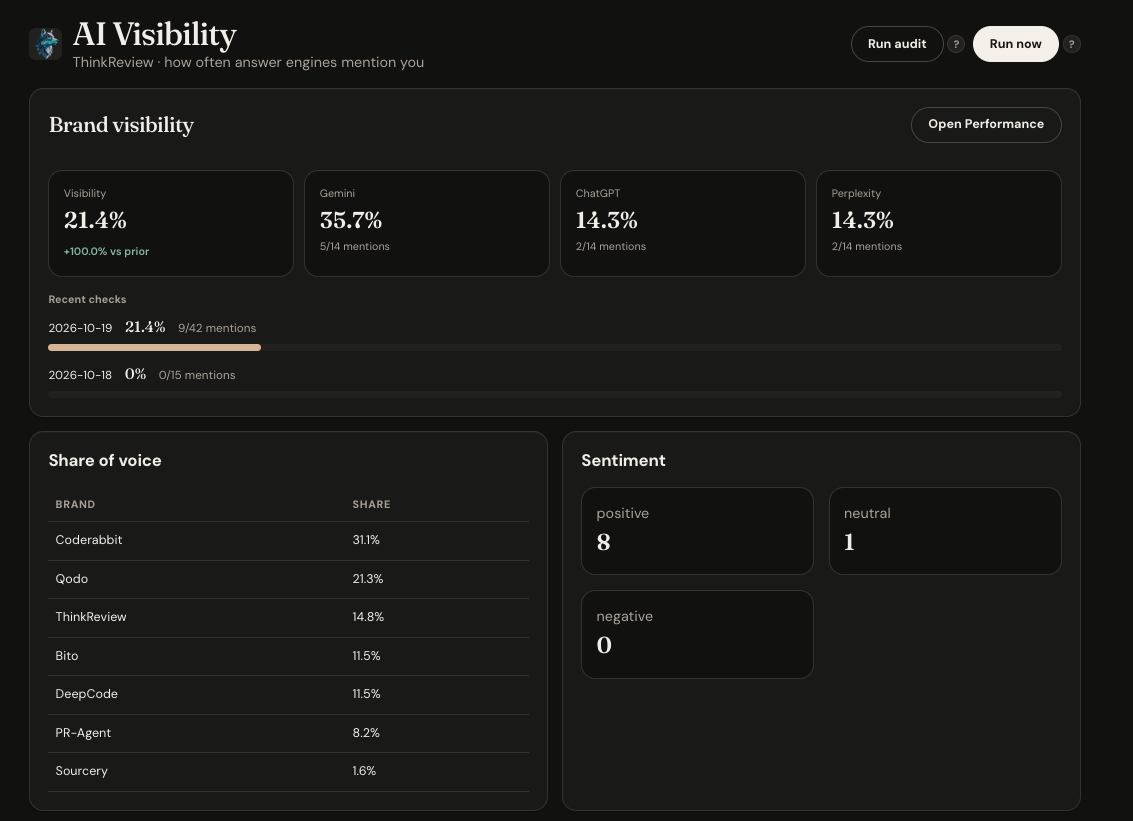This screenshot has width=1133, height=821.
Task: Click the 2026-10-18 empty progress bar
Action: click(x=555, y=395)
